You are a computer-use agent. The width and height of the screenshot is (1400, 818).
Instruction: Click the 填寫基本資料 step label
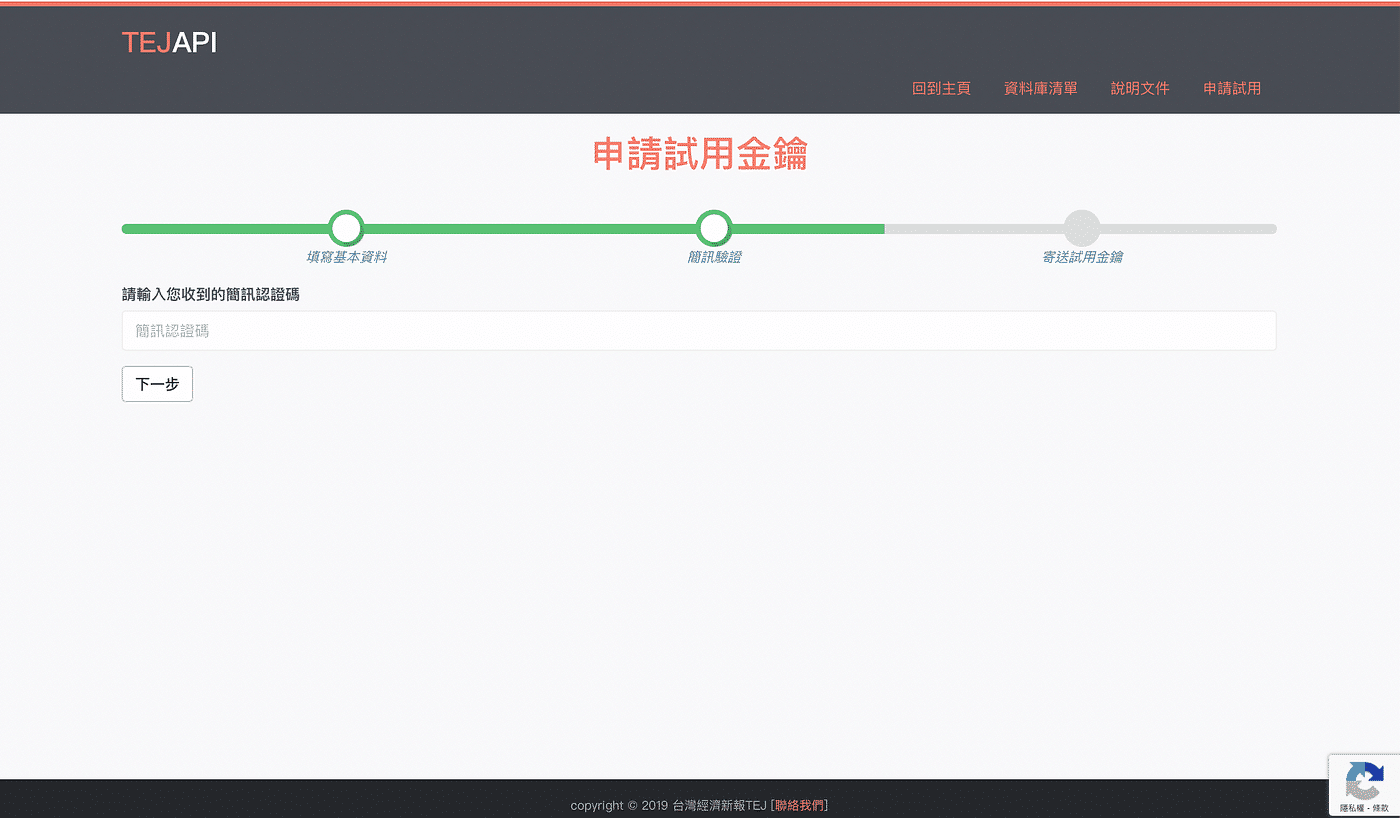(346, 257)
